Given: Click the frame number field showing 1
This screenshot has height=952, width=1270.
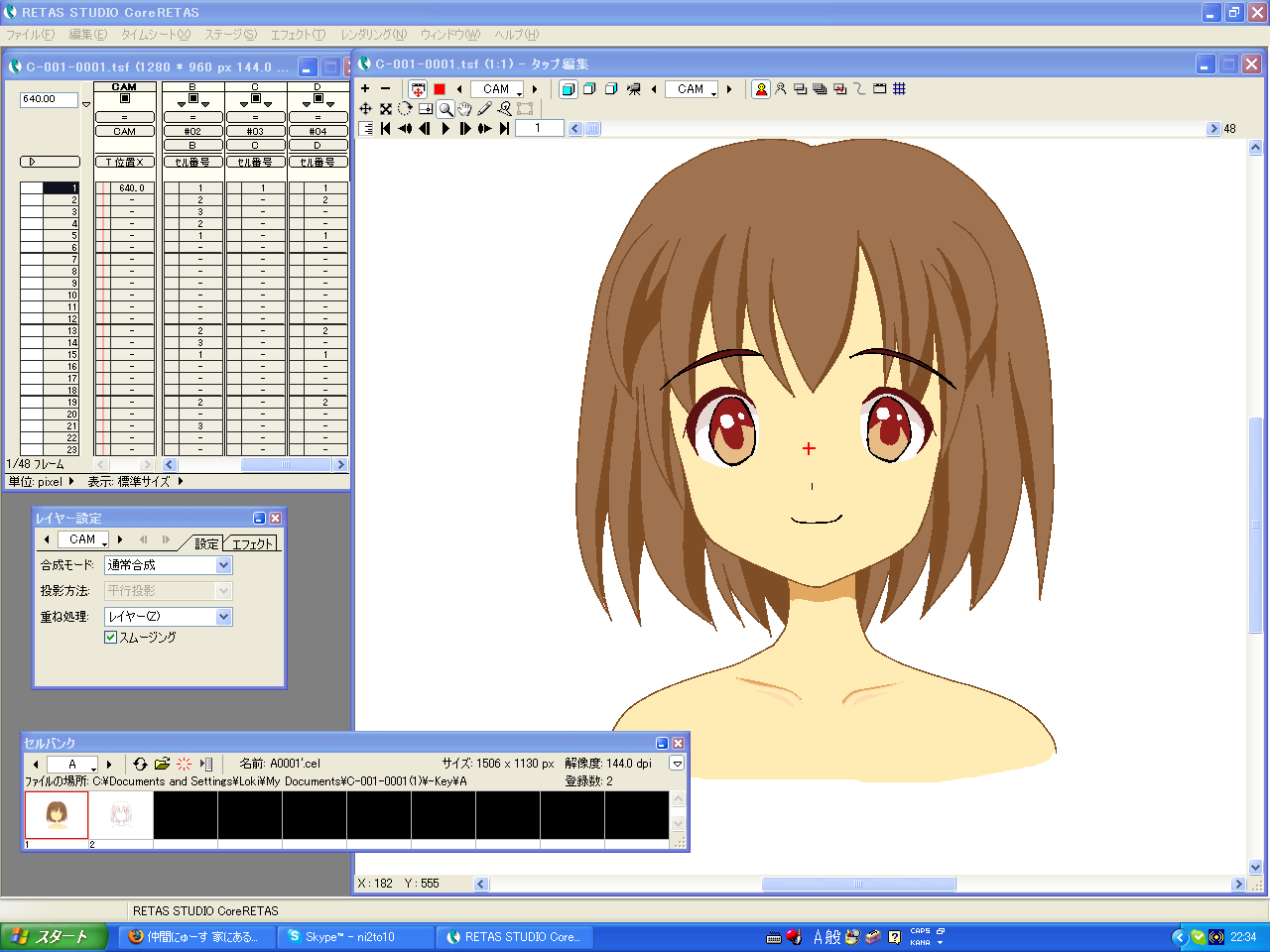Looking at the screenshot, I should coord(539,128).
